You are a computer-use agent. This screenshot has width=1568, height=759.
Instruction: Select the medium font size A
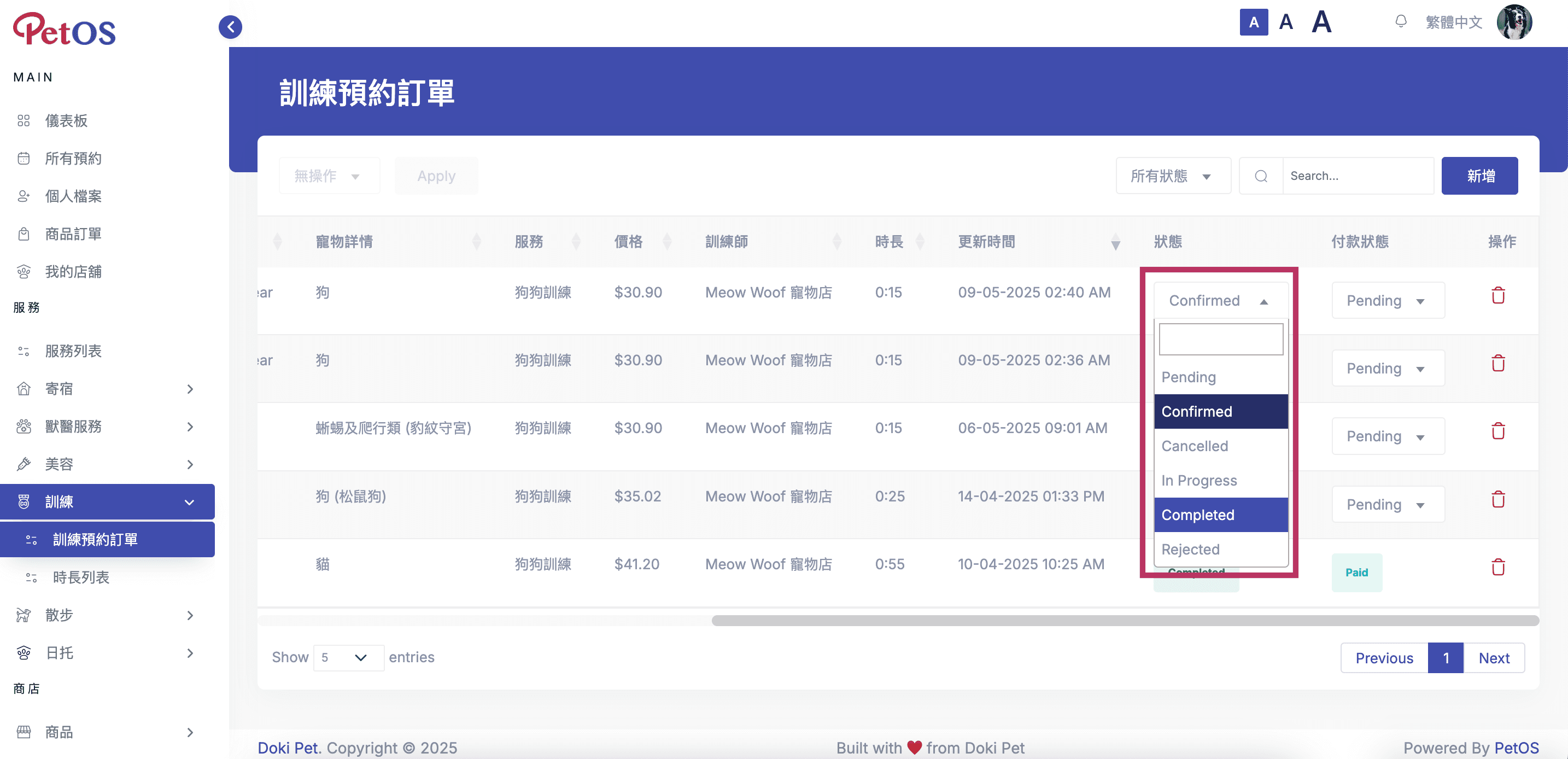(x=1285, y=22)
